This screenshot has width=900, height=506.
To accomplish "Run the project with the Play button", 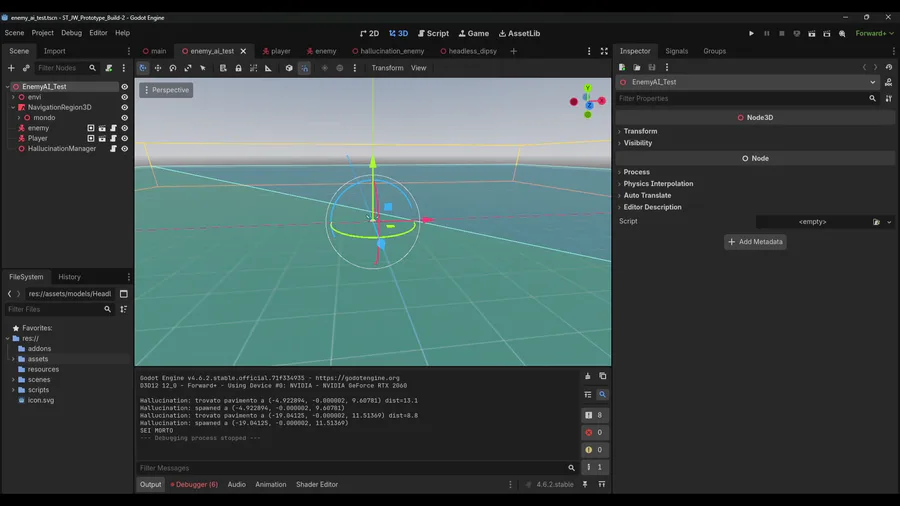I will point(751,33).
